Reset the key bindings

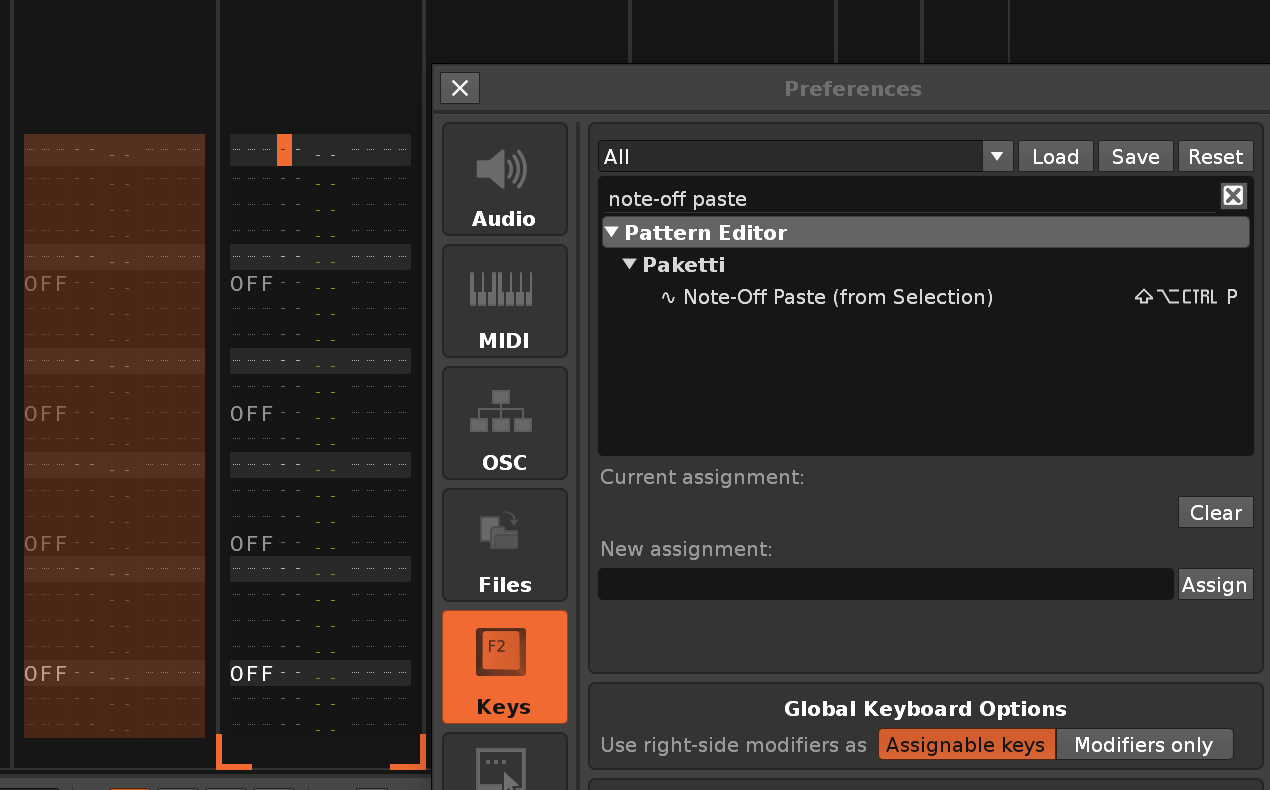pos(1215,157)
